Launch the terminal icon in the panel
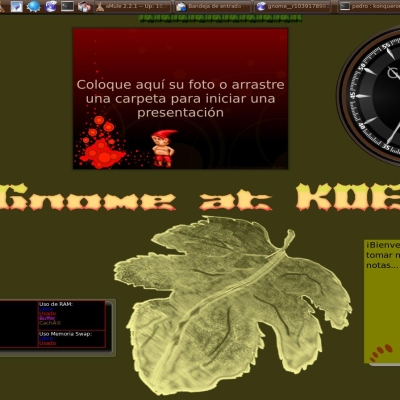The image size is (400, 400). 67,6
